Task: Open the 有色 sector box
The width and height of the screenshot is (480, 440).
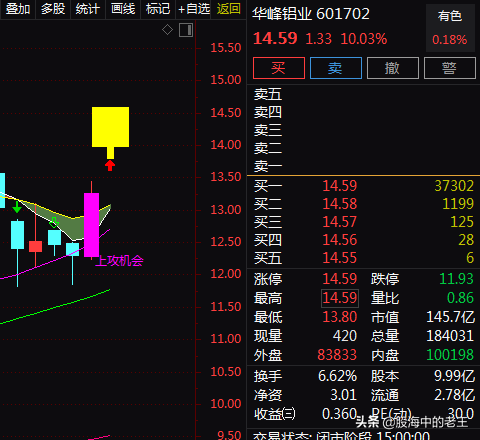Action: tap(450, 28)
